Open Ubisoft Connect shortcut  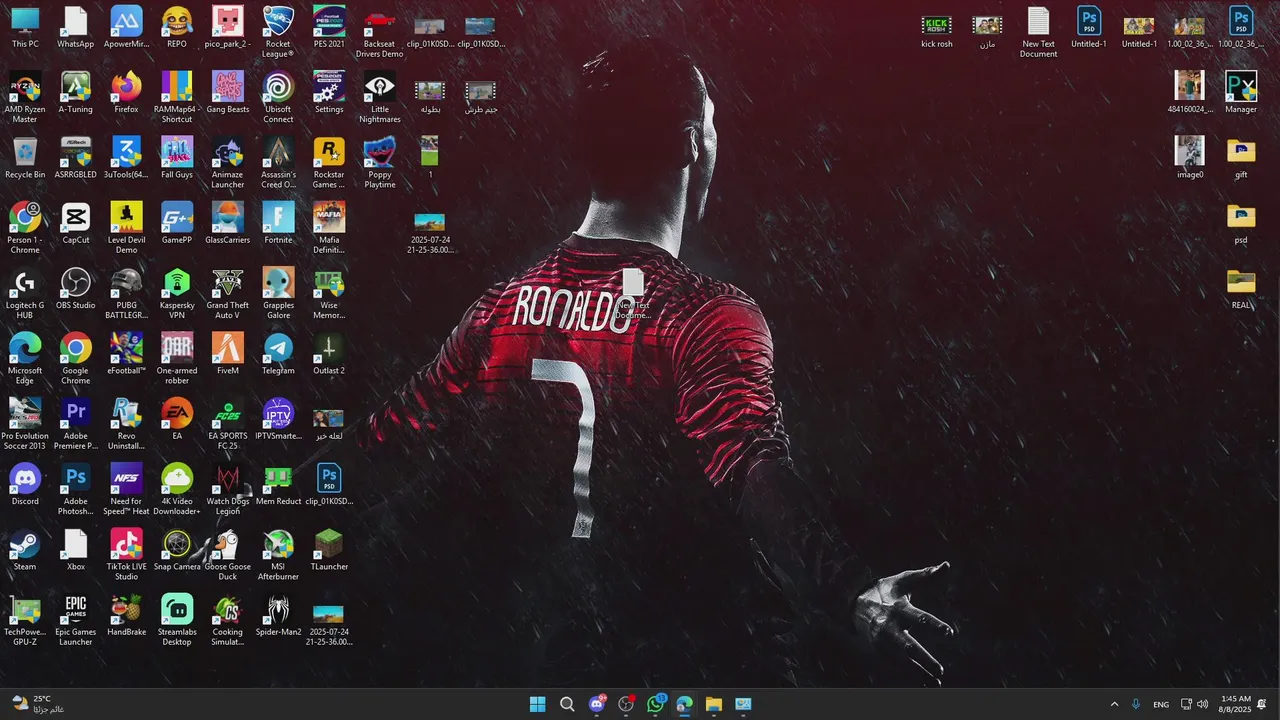pos(278,97)
